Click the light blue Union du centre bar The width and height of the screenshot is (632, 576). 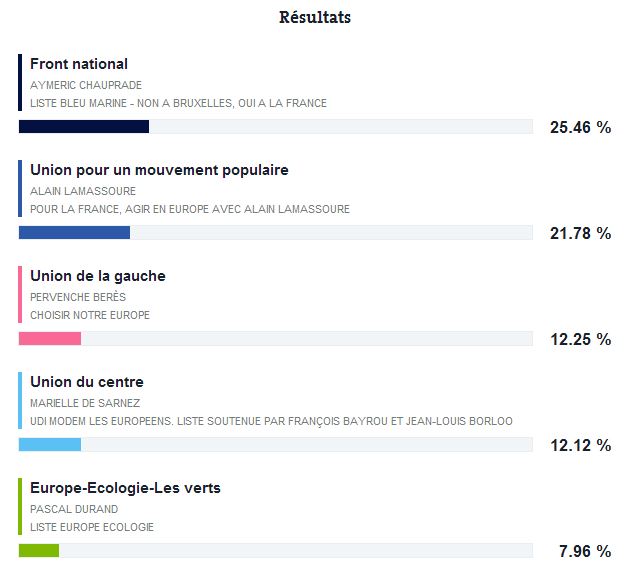(50, 445)
